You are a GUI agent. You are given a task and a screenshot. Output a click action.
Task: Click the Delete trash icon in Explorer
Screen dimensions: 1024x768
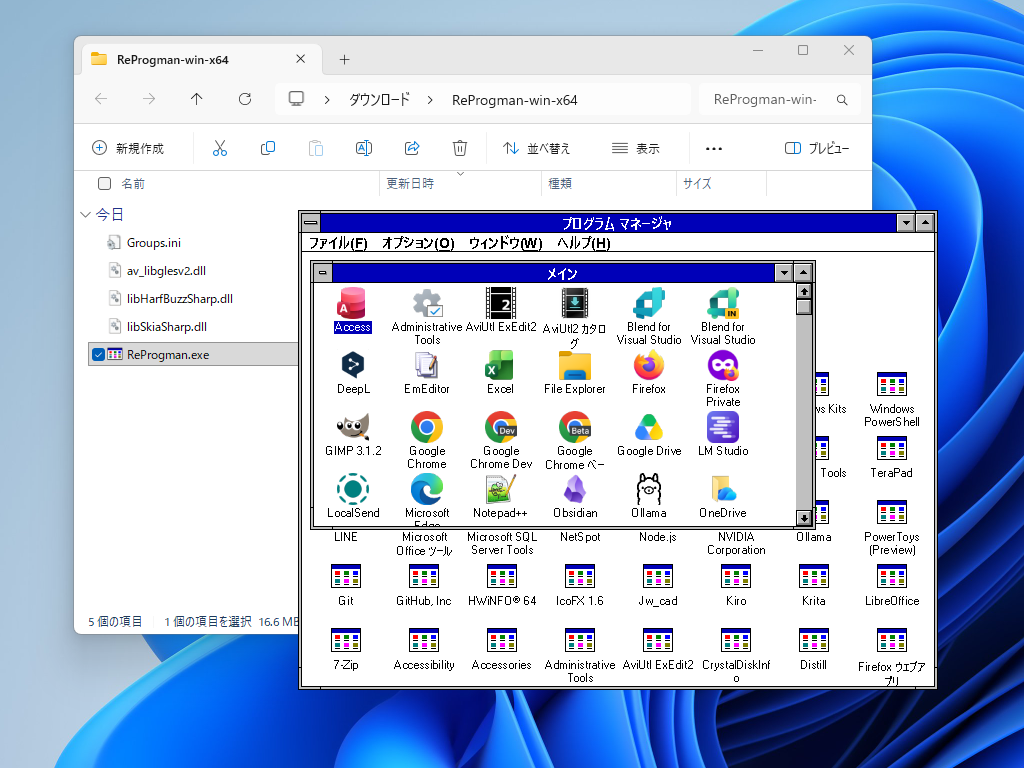pyautogui.click(x=460, y=148)
